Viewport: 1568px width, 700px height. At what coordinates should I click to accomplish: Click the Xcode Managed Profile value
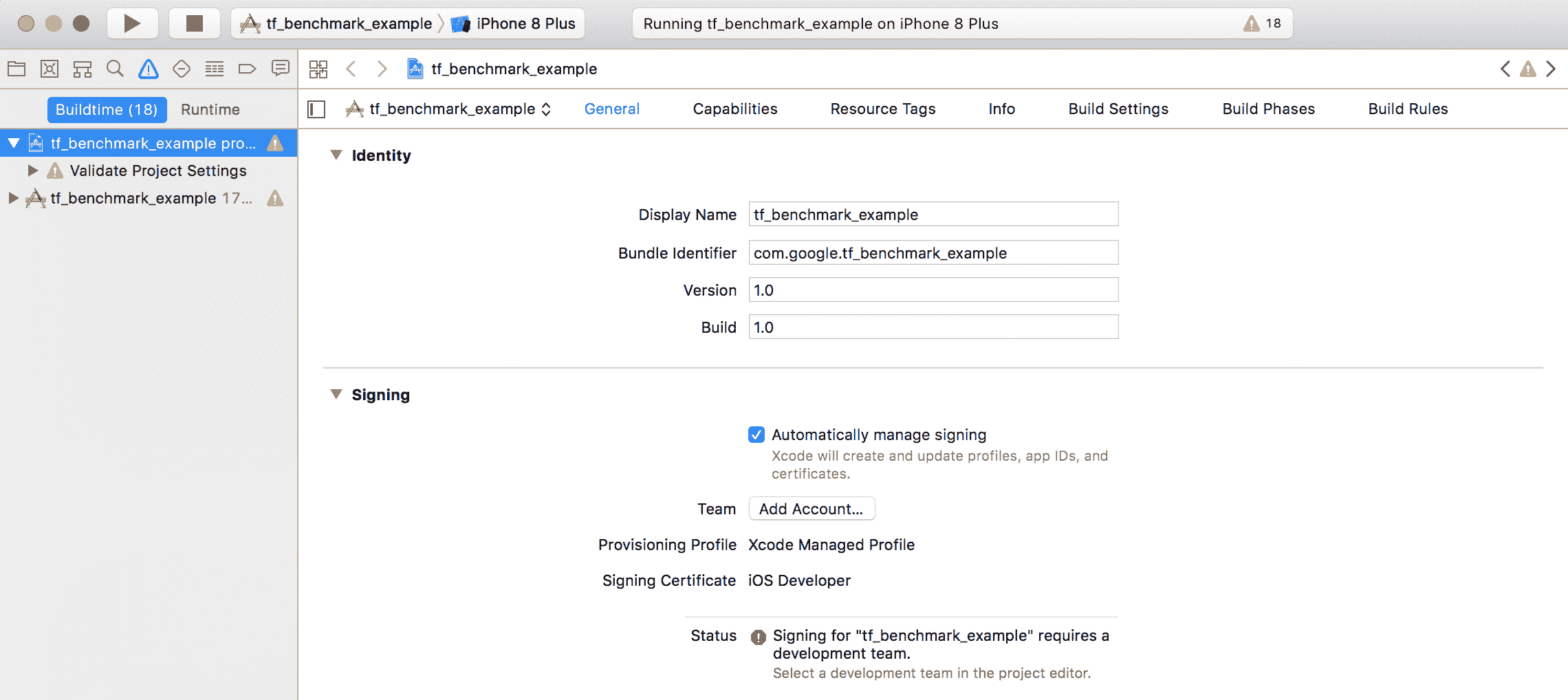(x=831, y=545)
